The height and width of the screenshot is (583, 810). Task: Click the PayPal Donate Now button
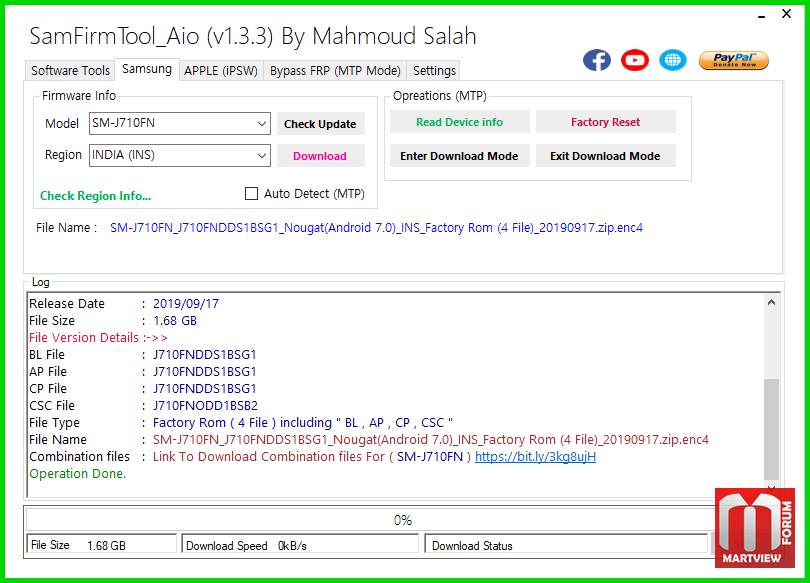tap(734, 60)
